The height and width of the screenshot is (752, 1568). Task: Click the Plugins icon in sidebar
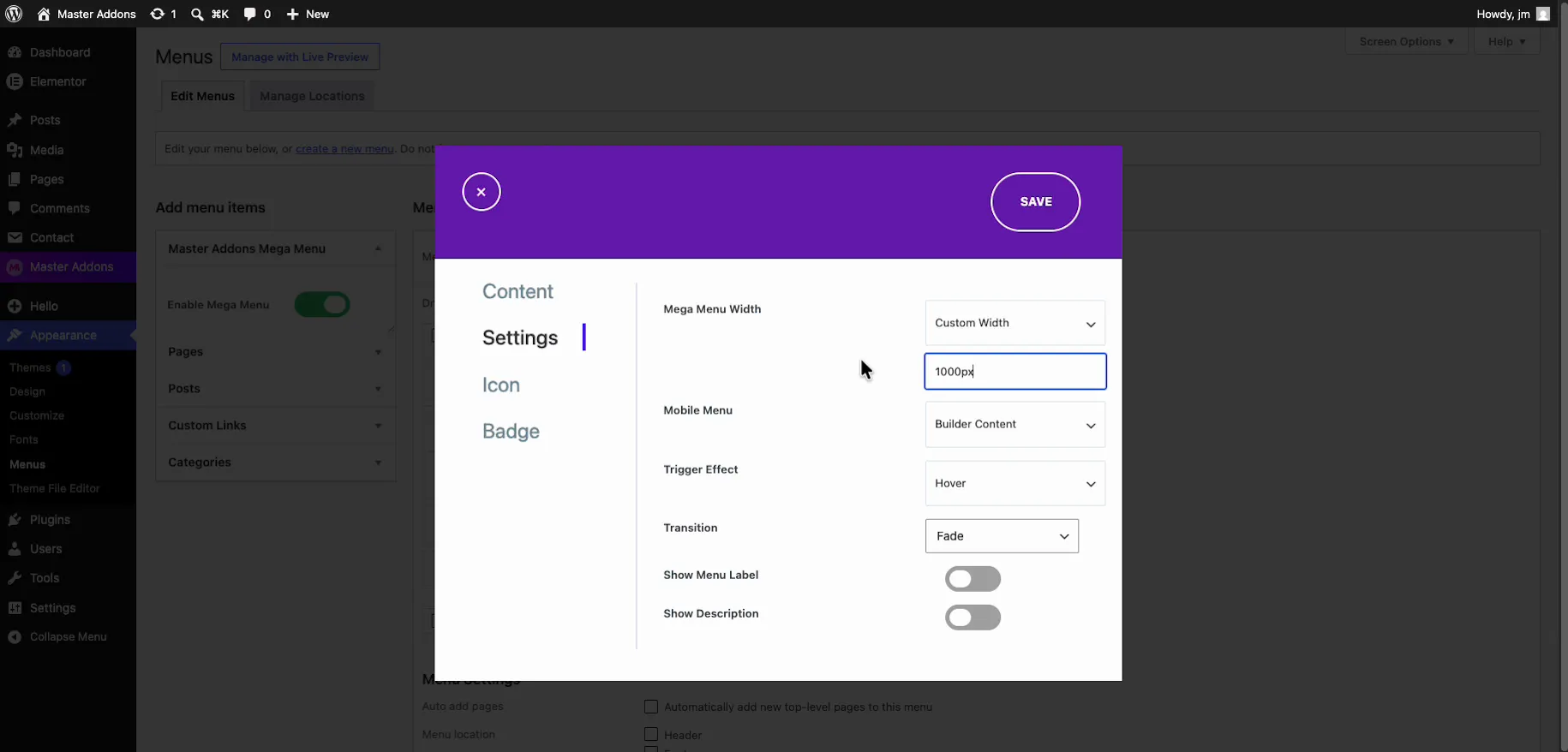15,519
